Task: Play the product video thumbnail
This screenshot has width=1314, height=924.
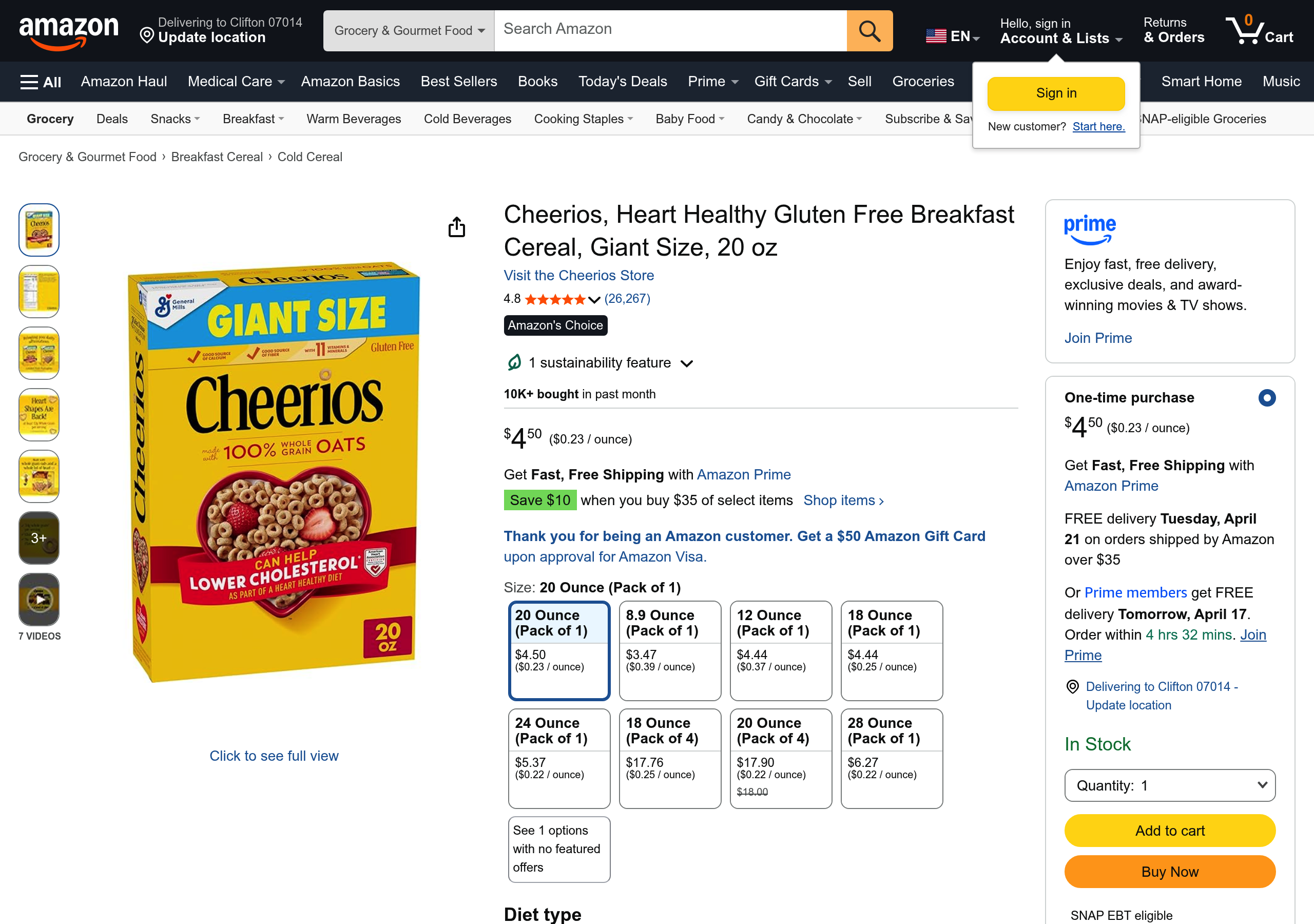Action: tap(38, 600)
